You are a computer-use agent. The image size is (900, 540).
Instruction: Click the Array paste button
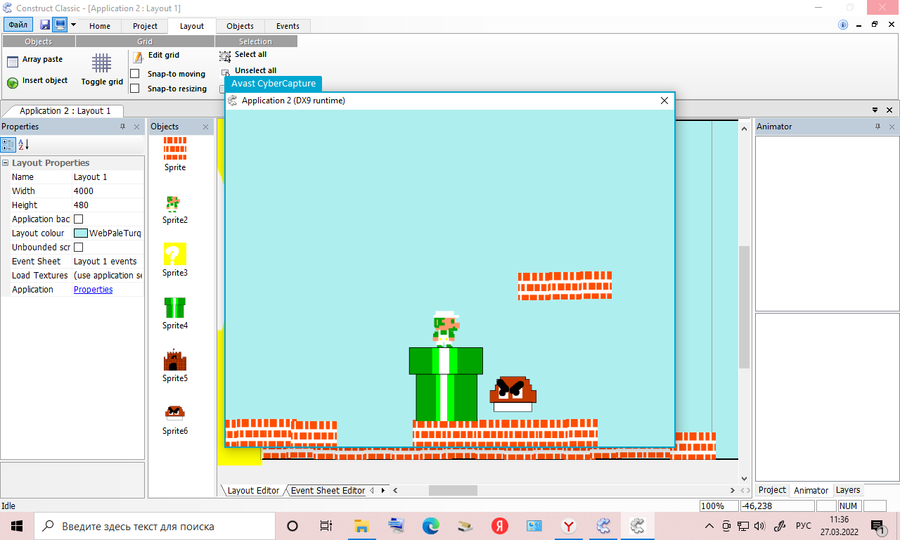(x=35, y=60)
